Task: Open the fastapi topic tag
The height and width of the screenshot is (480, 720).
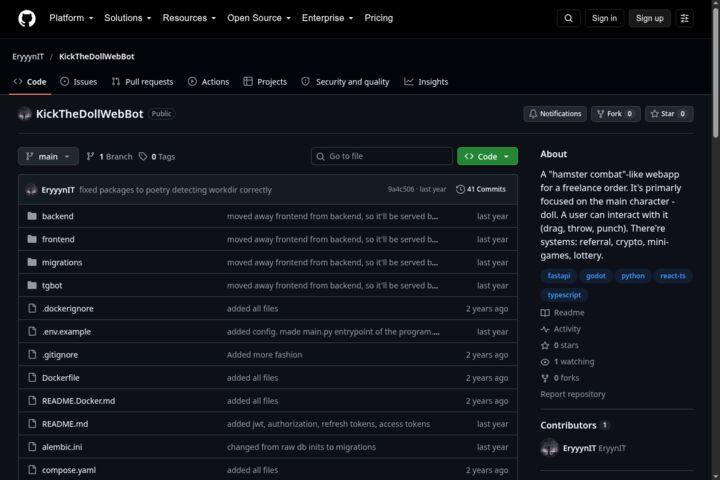Action: tap(558, 276)
